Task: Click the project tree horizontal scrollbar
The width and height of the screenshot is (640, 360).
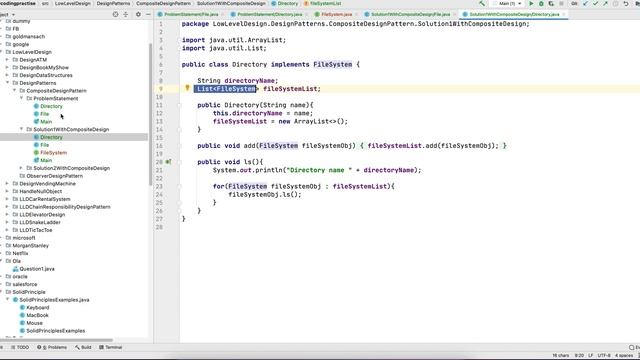Action: tap(56, 340)
